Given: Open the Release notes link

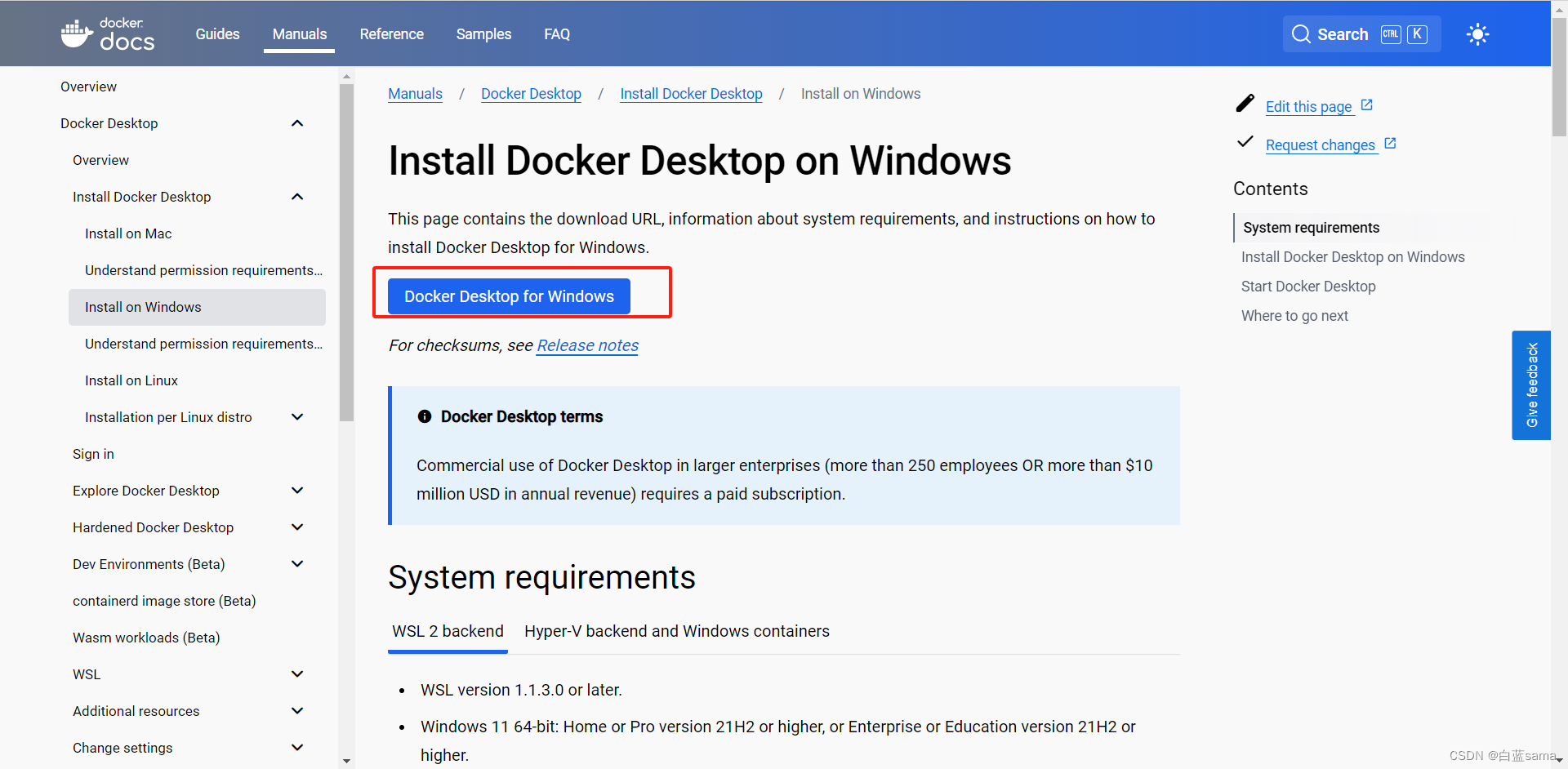Looking at the screenshot, I should [587, 345].
